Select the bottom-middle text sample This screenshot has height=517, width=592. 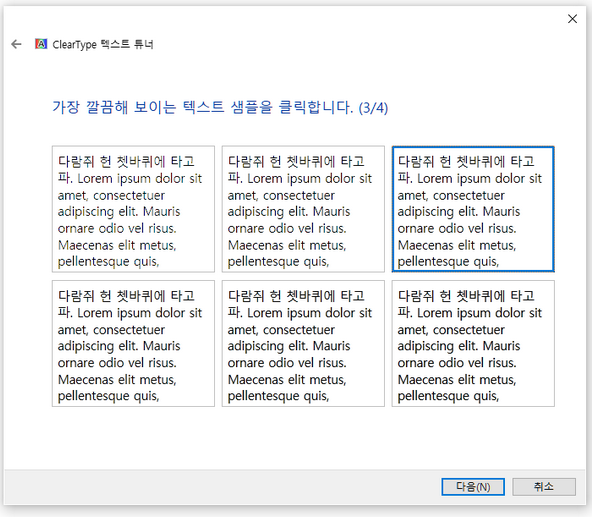pyautogui.click(x=303, y=343)
